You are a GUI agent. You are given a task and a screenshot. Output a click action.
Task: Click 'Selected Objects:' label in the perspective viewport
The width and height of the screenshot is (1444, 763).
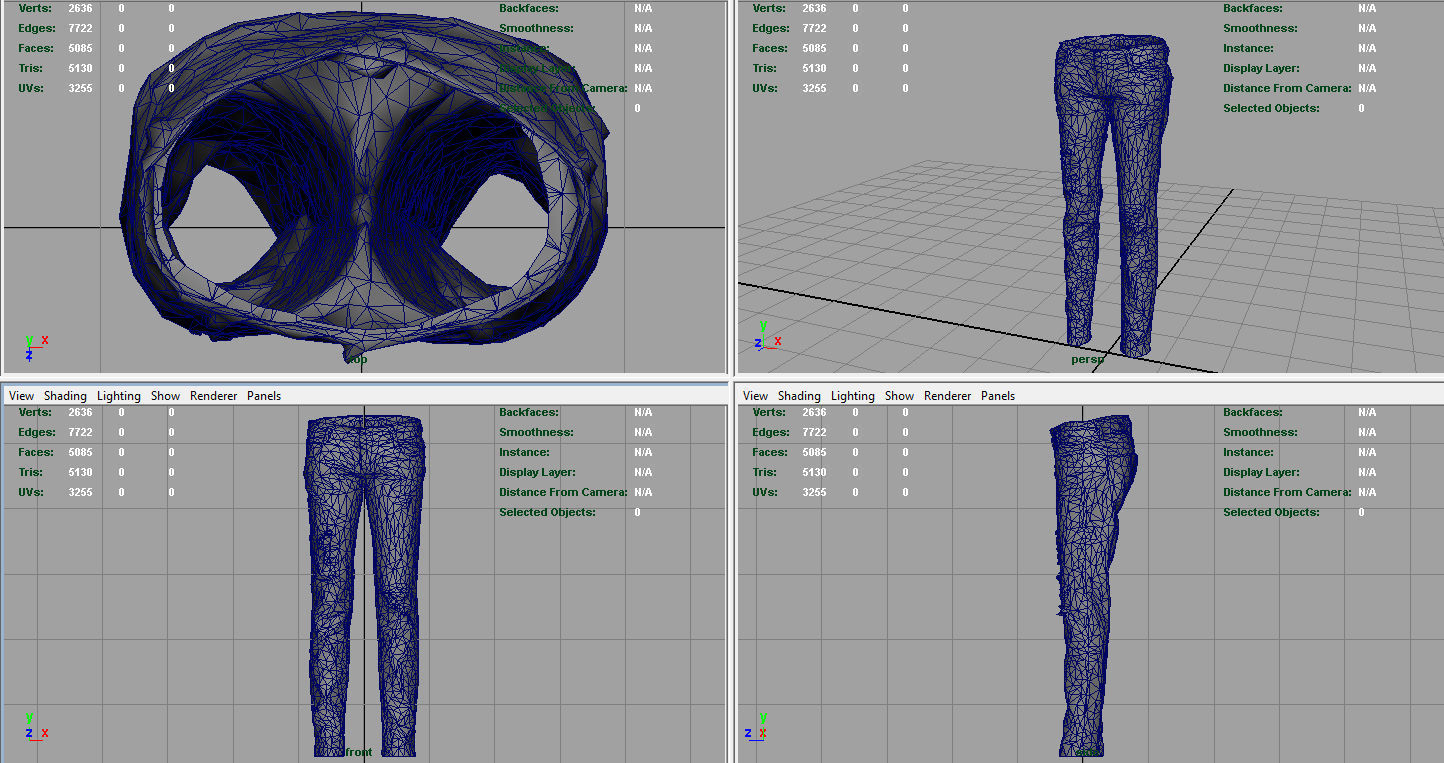click(x=1271, y=108)
